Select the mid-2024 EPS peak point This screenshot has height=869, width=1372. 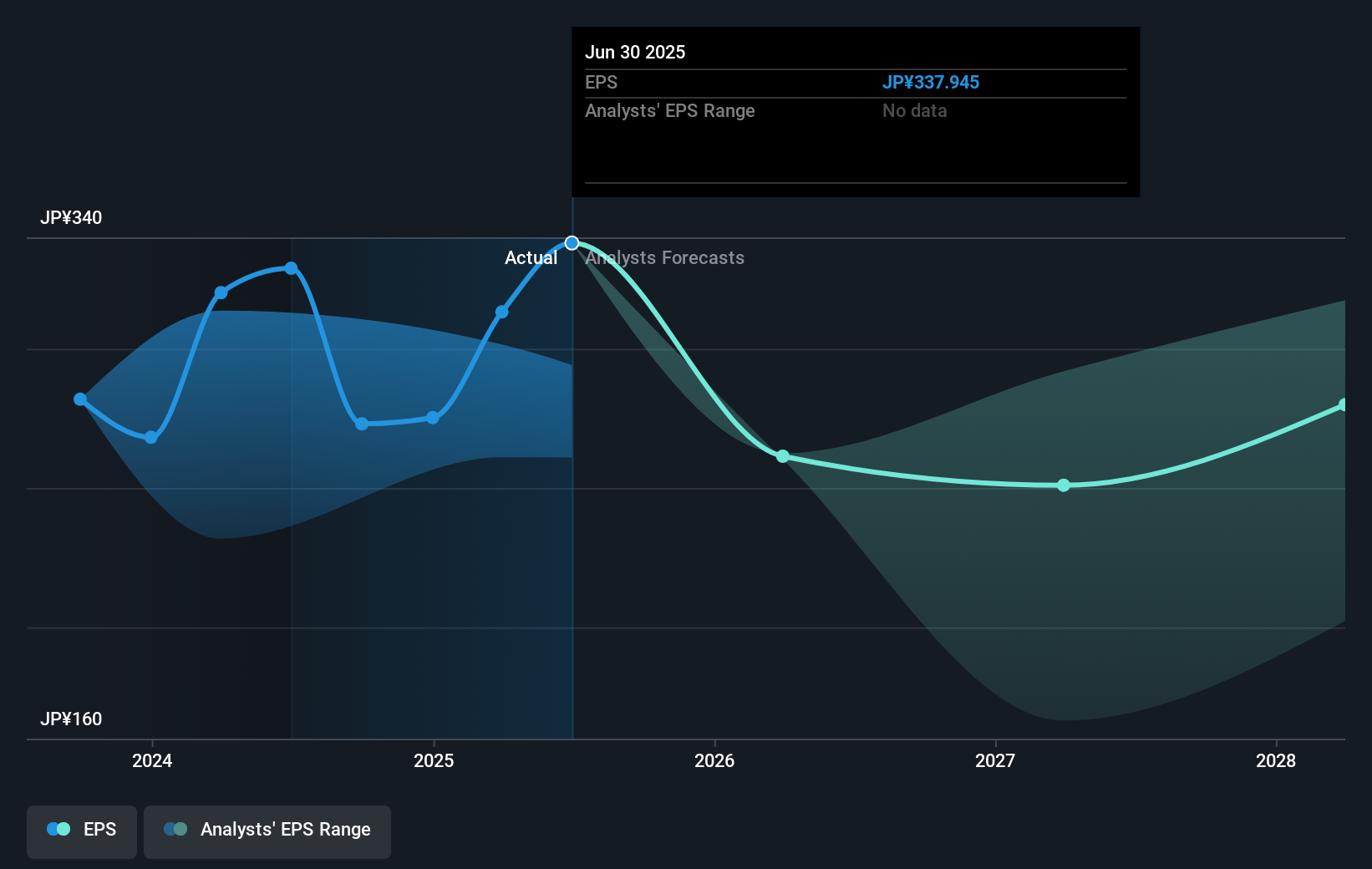coord(291,268)
